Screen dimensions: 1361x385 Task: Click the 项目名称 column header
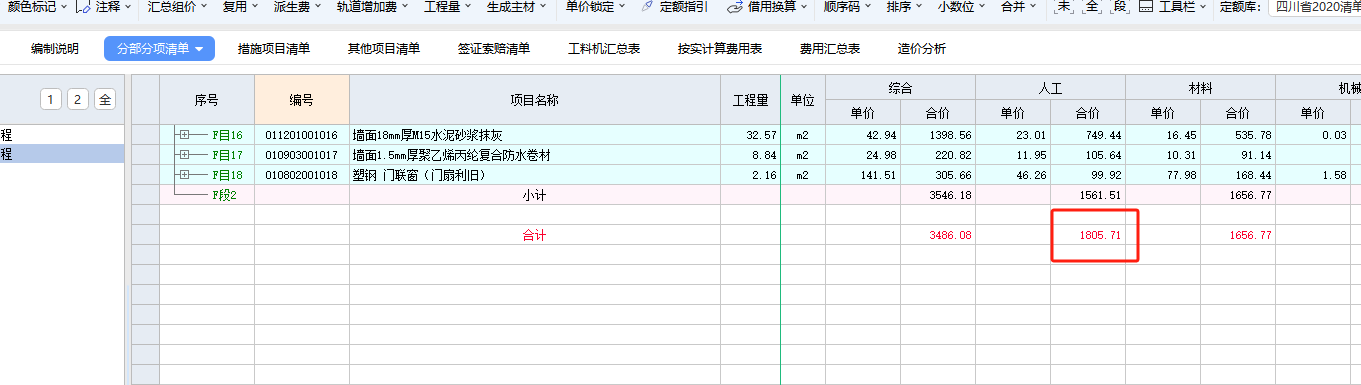pyautogui.click(x=535, y=100)
